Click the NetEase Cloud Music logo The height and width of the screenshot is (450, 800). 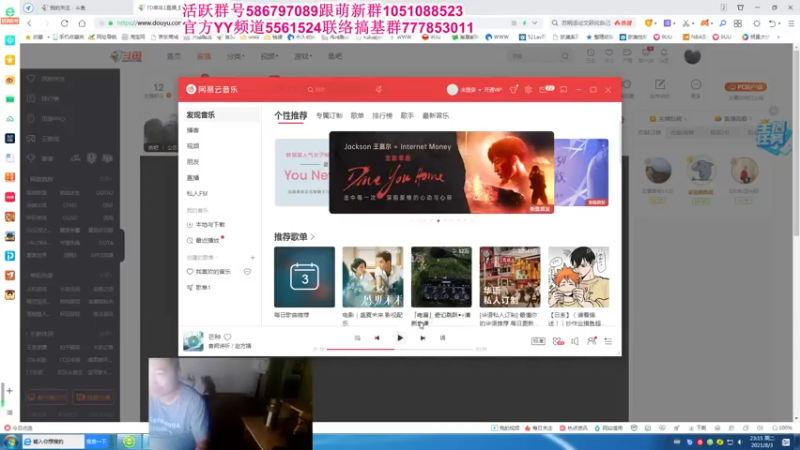(x=212, y=89)
